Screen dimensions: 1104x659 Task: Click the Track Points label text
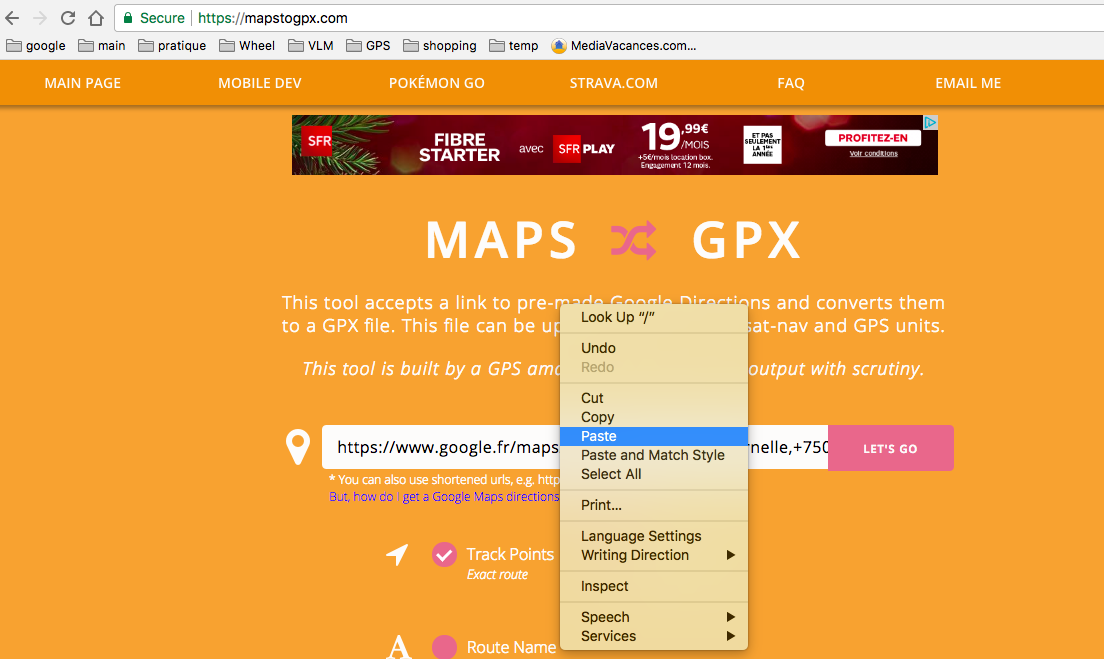[x=510, y=554]
